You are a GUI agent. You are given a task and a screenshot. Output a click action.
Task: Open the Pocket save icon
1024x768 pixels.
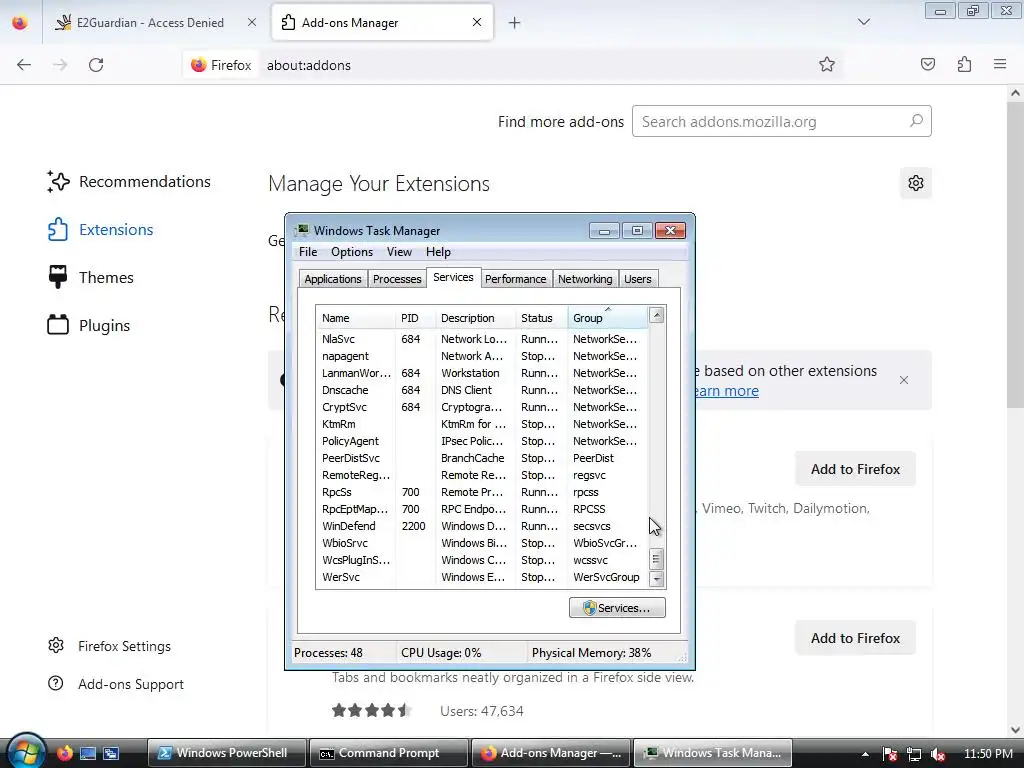coord(928,64)
